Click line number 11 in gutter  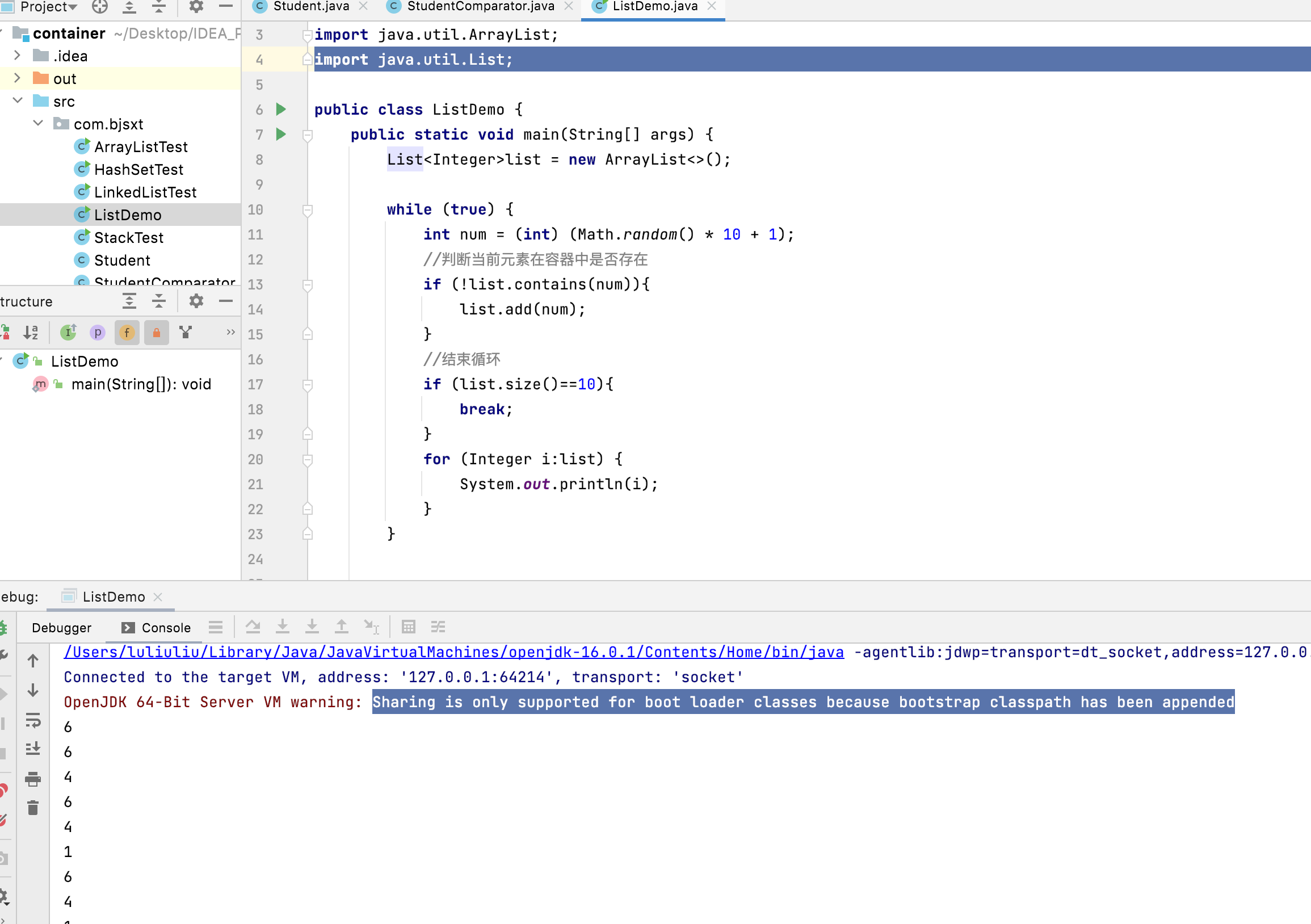coord(255,235)
